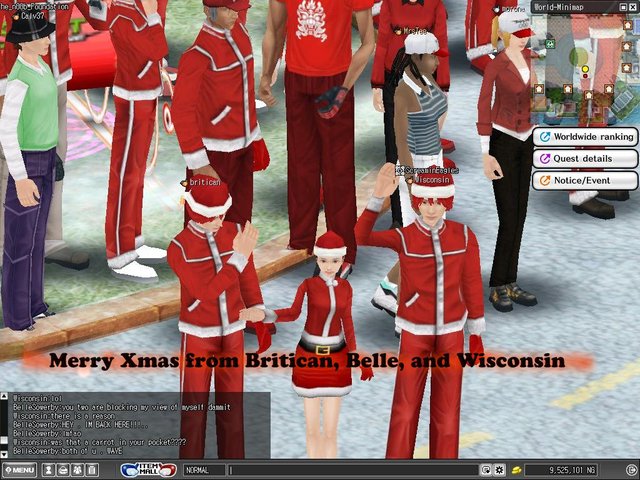This screenshot has width=640, height=480.
Task: Open the MENU button in the bottom bar
Action: click(20, 470)
